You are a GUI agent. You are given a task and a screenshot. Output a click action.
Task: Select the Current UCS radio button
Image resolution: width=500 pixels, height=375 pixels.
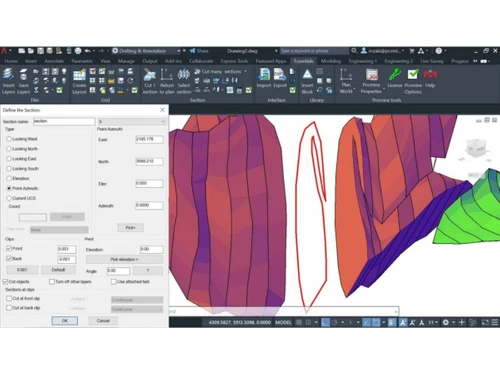pos(9,198)
